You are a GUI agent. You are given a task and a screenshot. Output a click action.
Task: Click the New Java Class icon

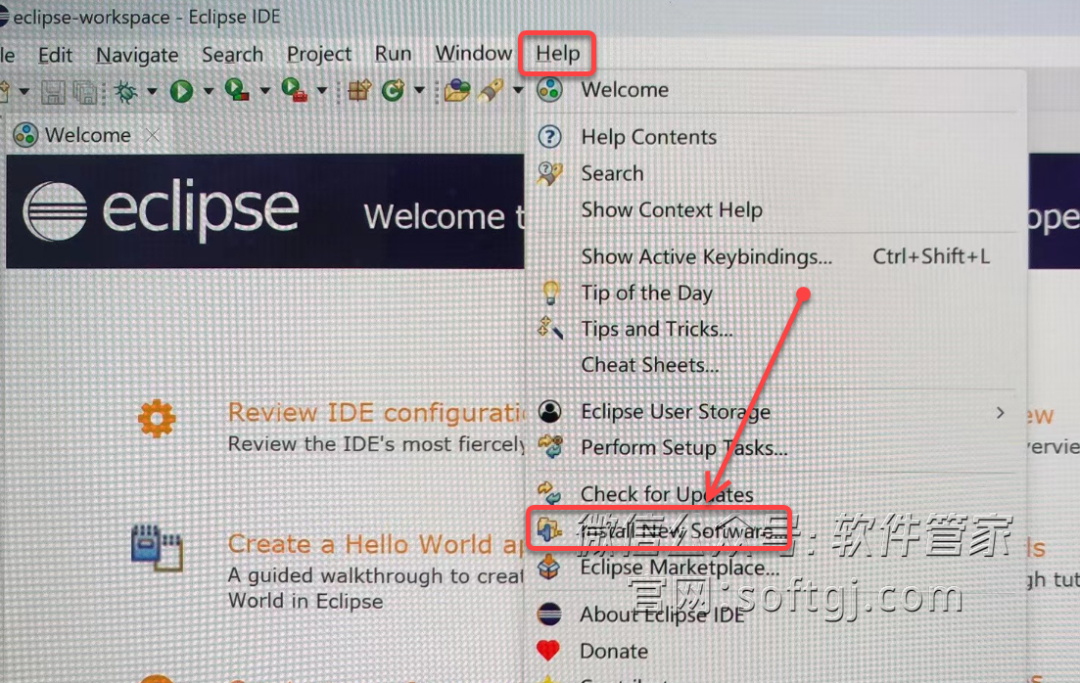point(393,90)
